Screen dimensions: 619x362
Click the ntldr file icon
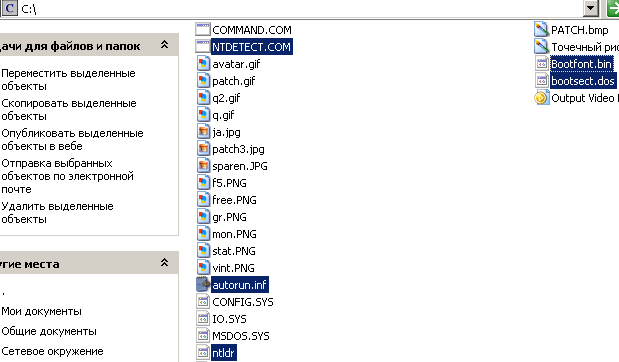[203, 353]
